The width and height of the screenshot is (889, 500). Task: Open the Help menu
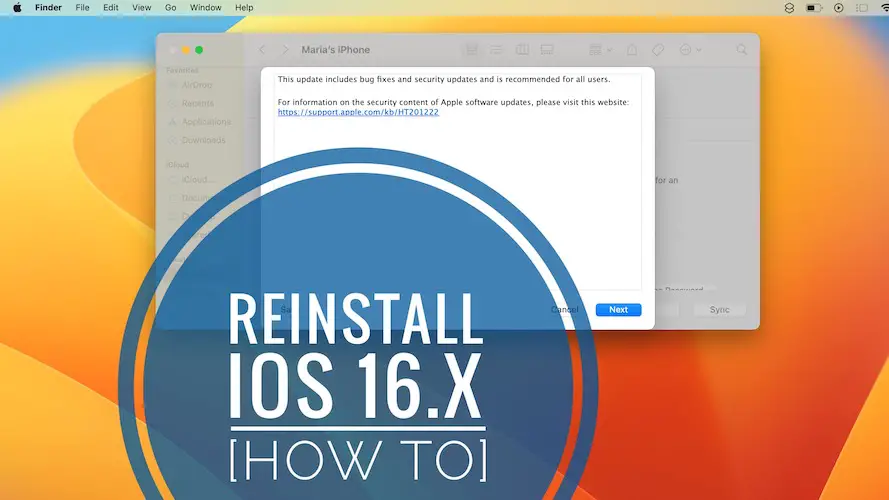(x=244, y=8)
